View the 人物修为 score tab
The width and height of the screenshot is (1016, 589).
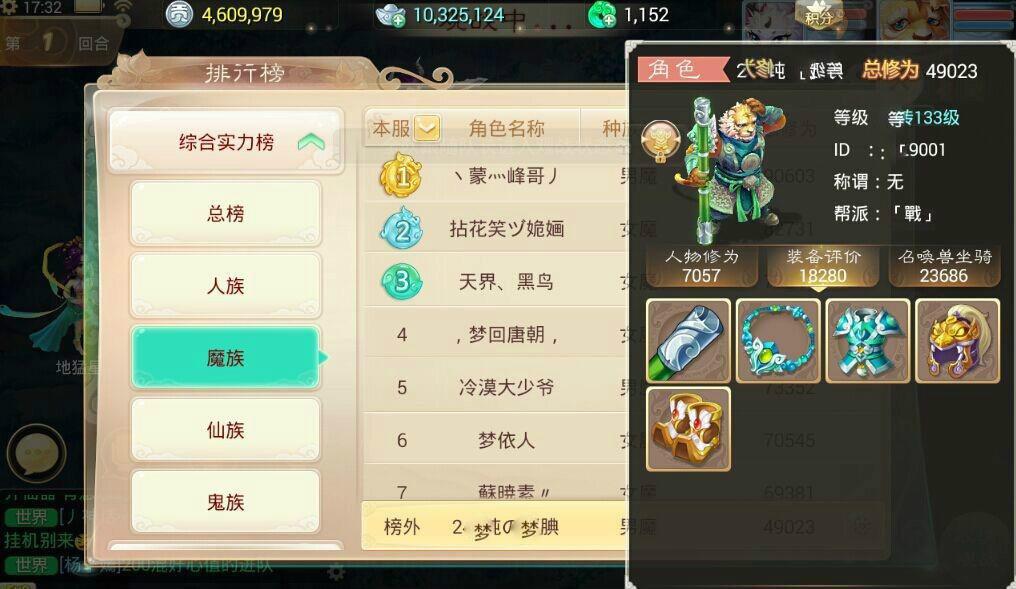701,266
